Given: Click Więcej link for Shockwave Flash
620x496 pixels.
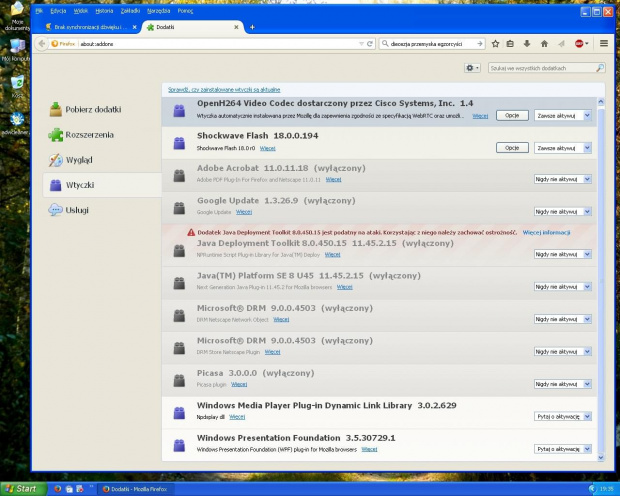Looking at the screenshot, I should [x=268, y=148].
